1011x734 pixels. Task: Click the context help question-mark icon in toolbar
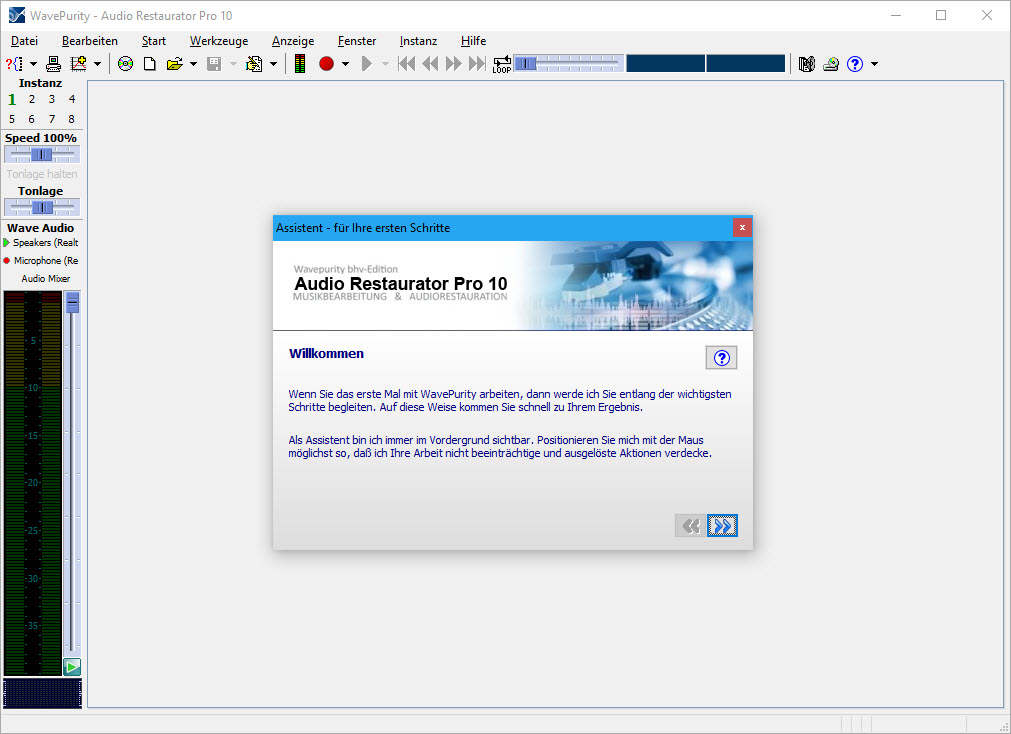(14, 64)
